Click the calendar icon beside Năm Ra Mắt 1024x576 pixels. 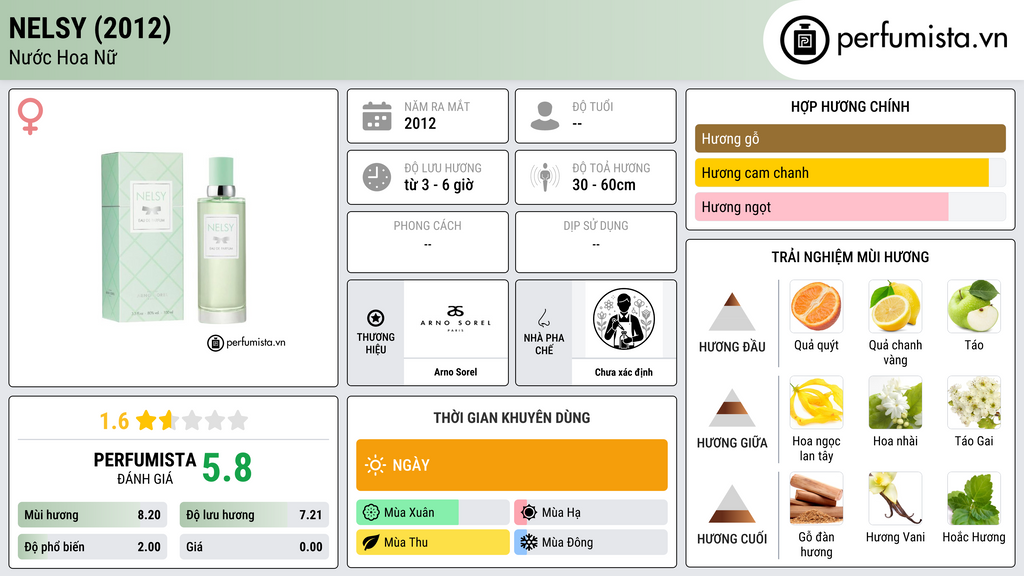pos(377,116)
